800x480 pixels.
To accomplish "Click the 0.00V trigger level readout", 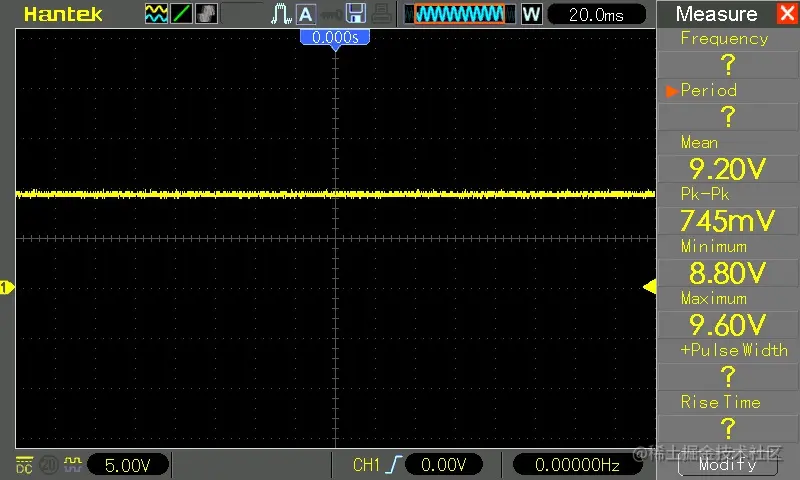I will pyautogui.click(x=443, y=464).
